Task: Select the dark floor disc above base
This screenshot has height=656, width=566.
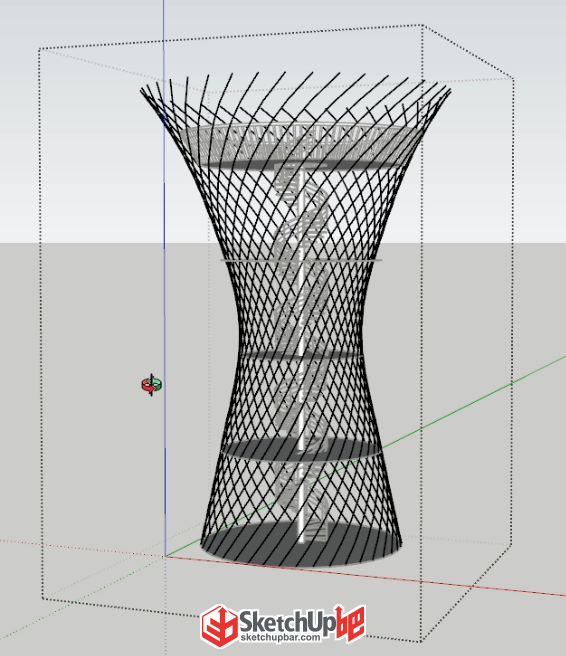Action: pos(302,449)
